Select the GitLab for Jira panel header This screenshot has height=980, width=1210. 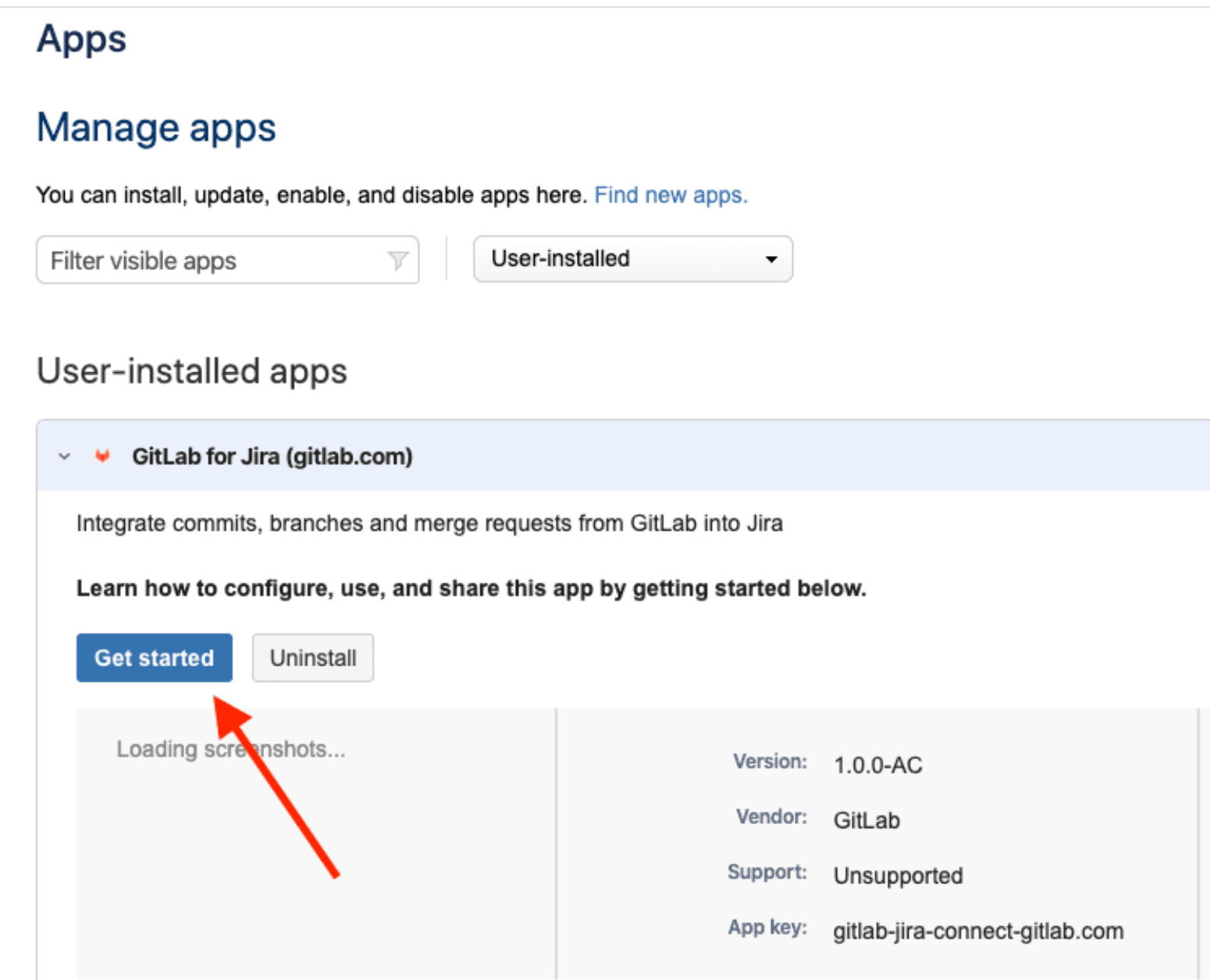272,456
